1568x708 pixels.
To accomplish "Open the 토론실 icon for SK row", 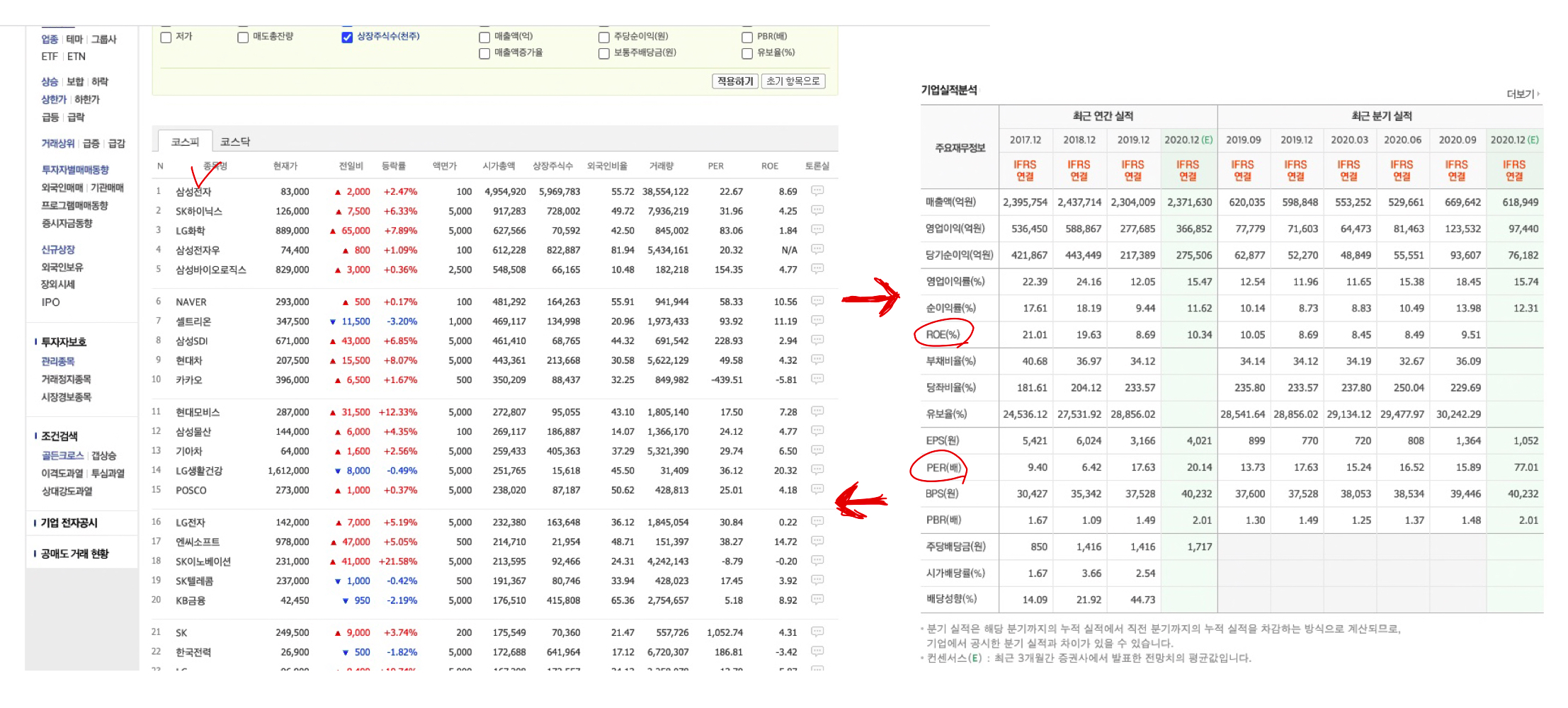I will click(x=817, y=632).
